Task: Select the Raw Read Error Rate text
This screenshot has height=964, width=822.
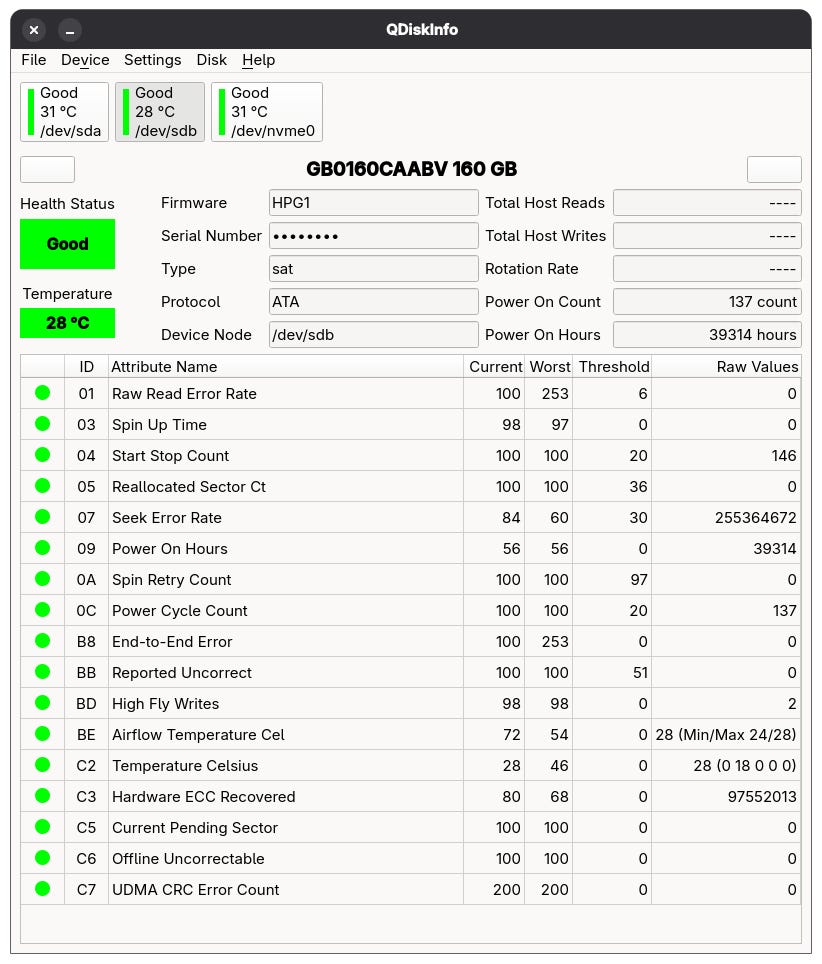Action: pyautogui.click(x=184, y=394)
